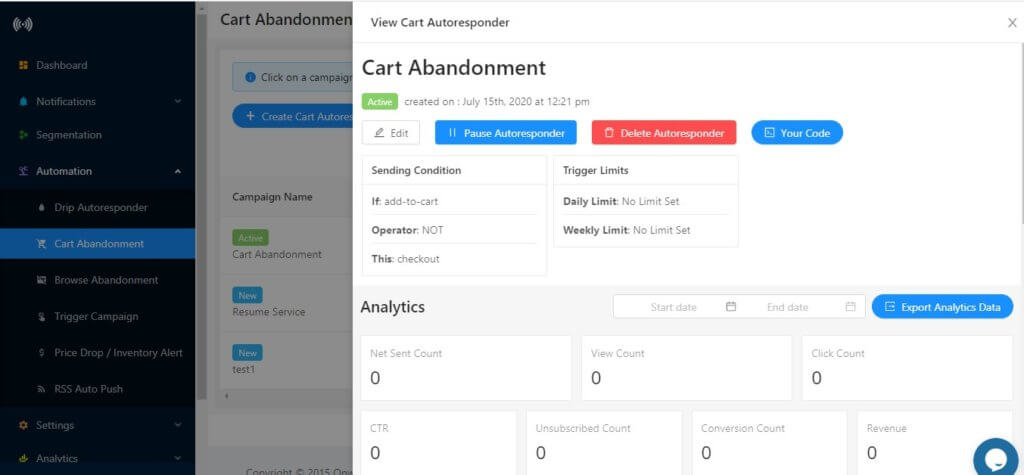Go to Browse Abandonment page
The width and height of the screenshot is (1024, 475).
pyautogui.click(x=105, y=280)
